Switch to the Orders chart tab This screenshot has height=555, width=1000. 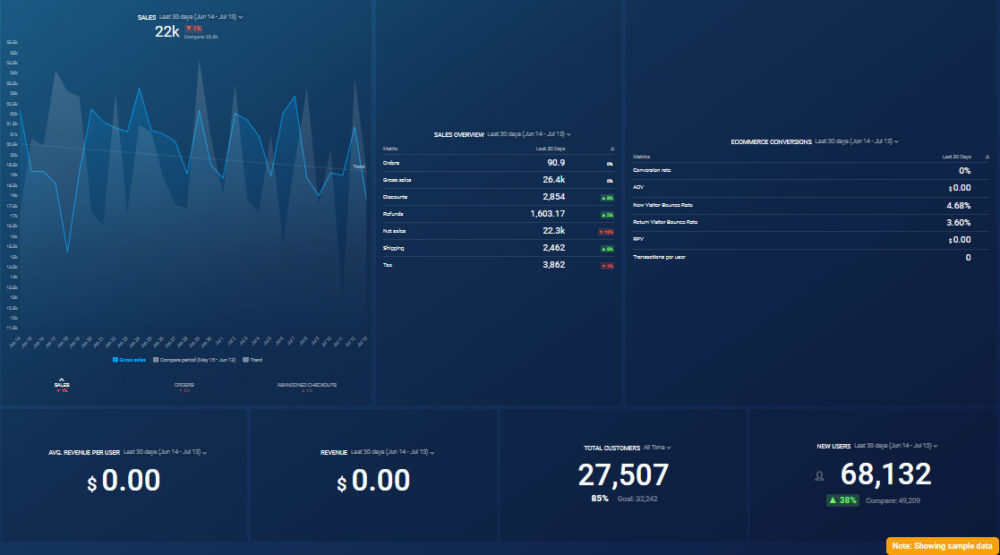click(184, 385)
